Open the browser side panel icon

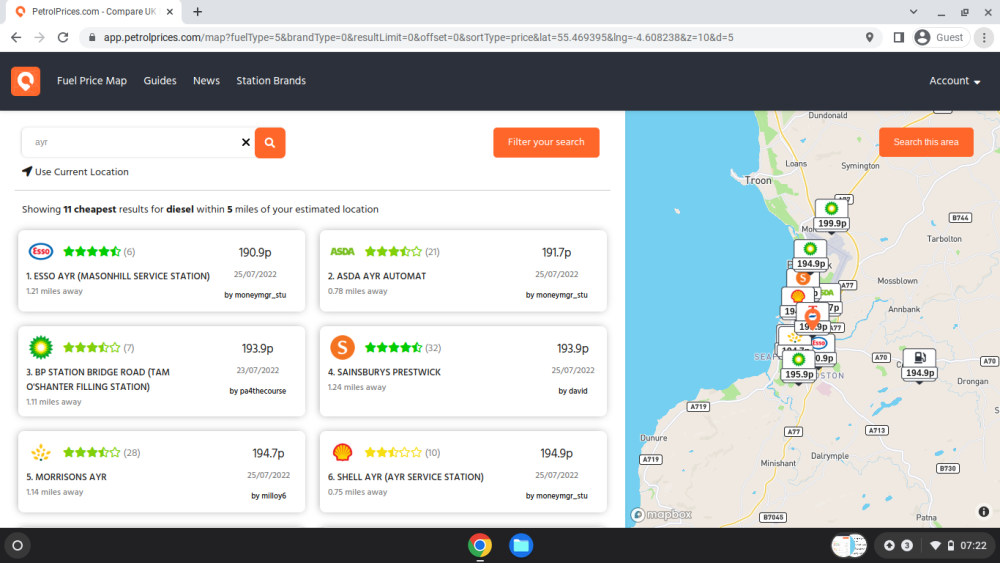click(x=898, y=38)
